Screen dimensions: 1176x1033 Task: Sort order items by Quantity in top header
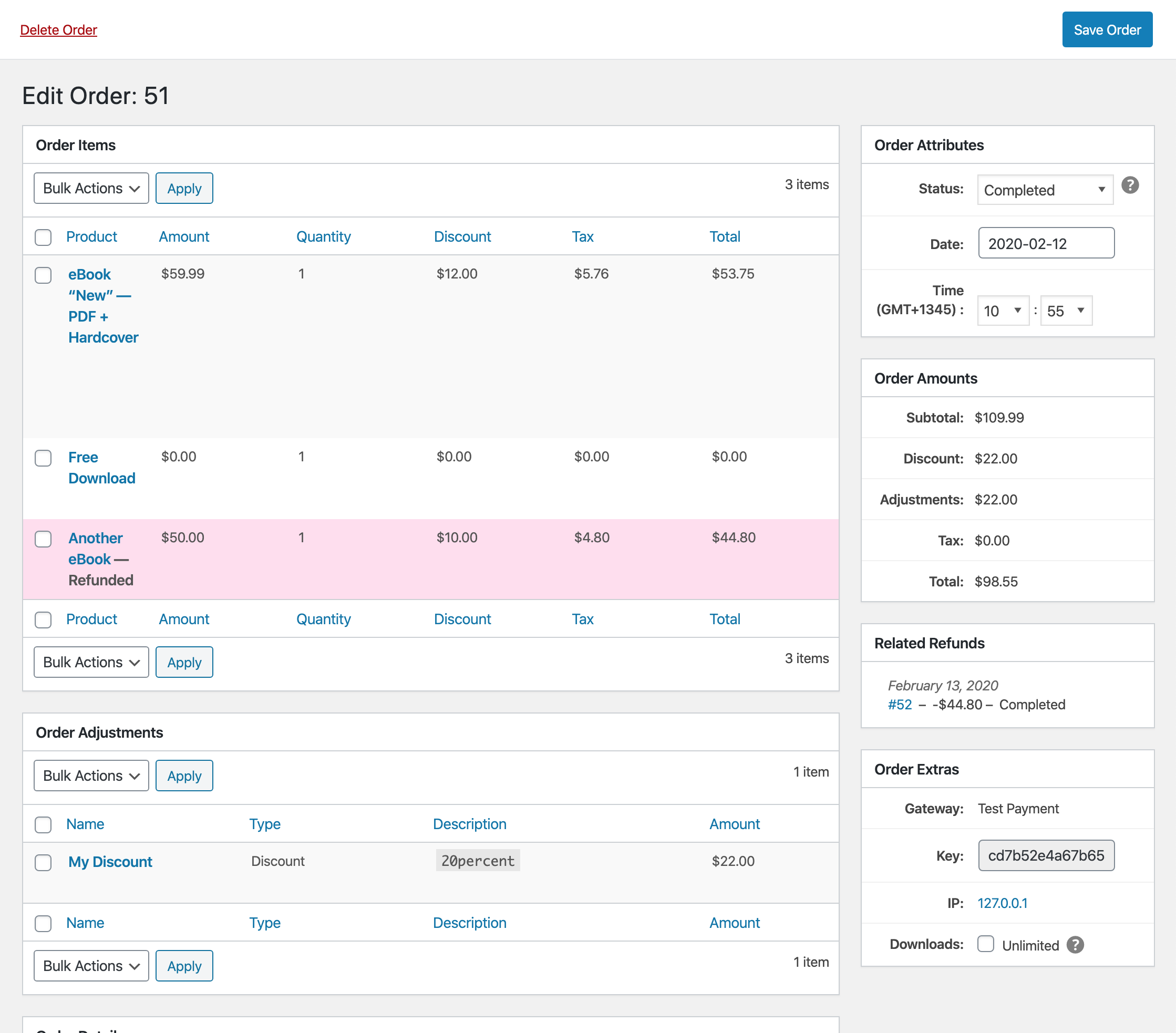click(323, 236)
